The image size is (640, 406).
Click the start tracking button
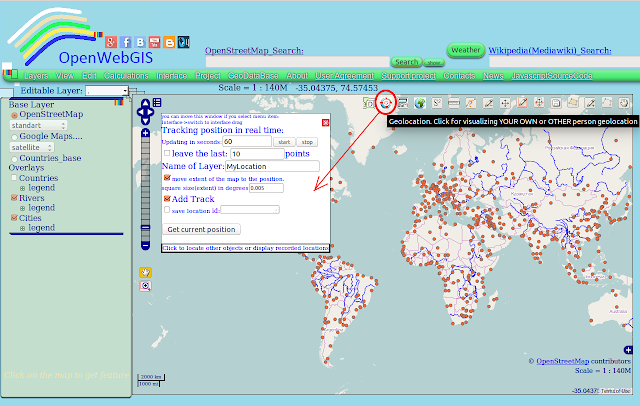(x=284, y=142)
